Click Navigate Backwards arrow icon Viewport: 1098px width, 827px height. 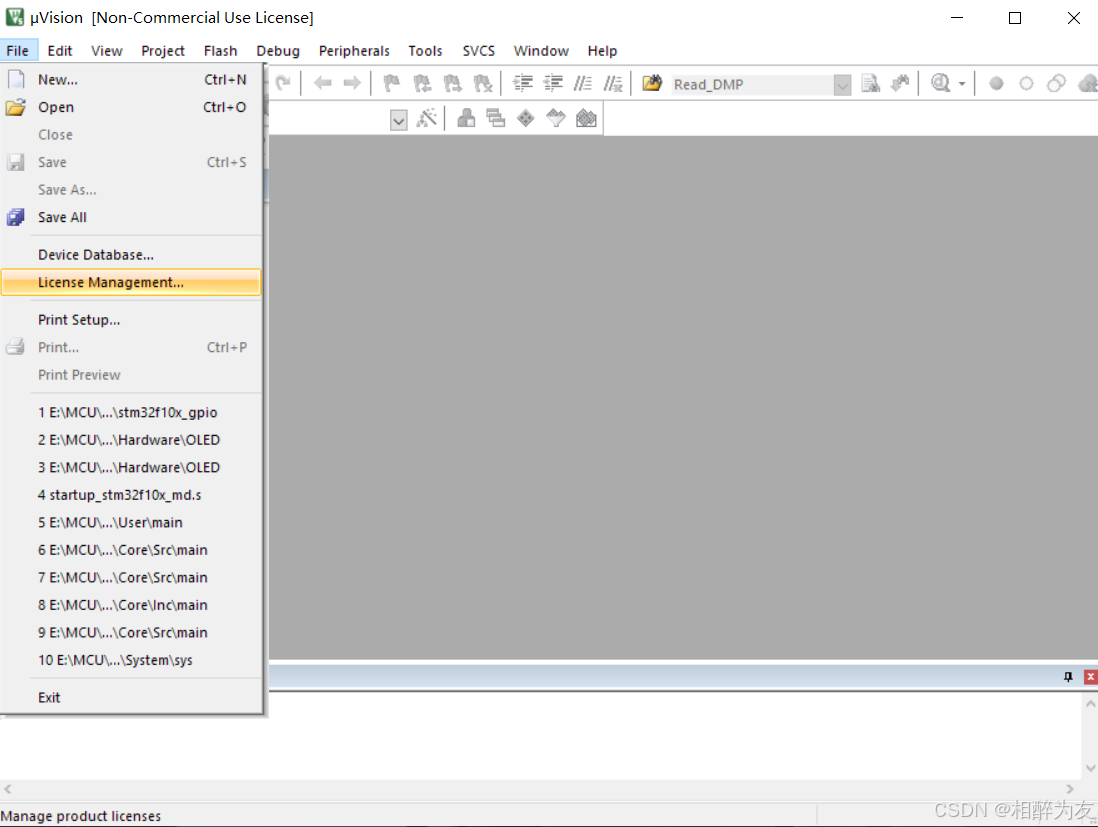pyautogui.click(x=323, y=83)
